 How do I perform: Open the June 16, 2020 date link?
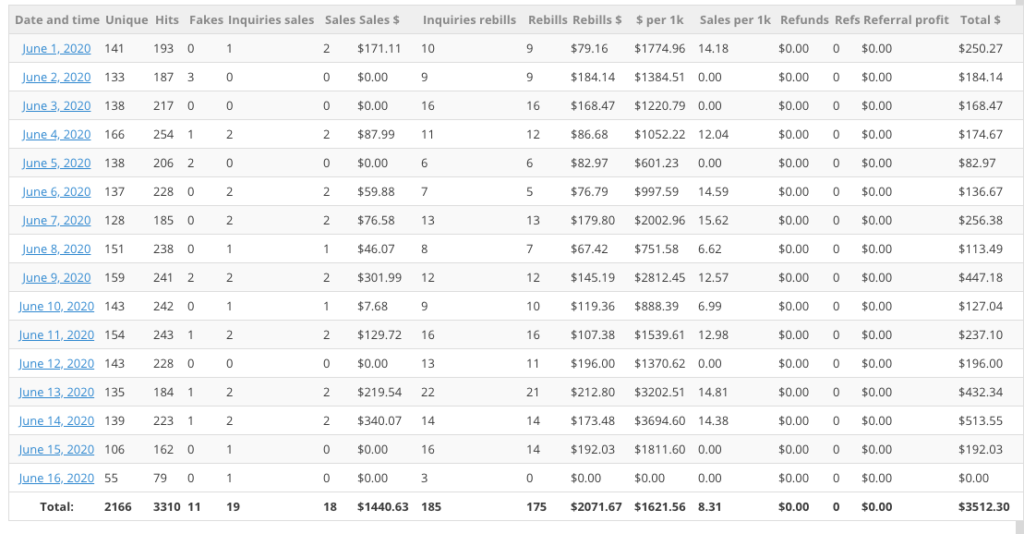click(x=56, y=478)
